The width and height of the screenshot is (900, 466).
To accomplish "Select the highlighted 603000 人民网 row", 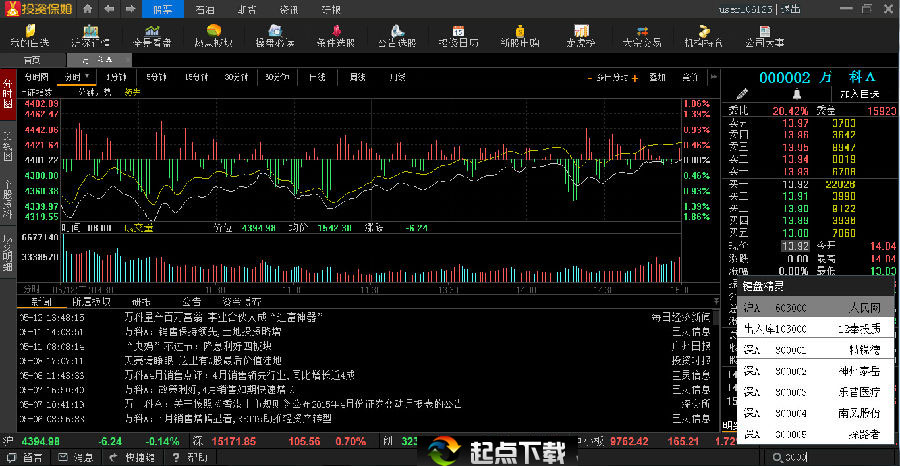I will coord(816,309).
